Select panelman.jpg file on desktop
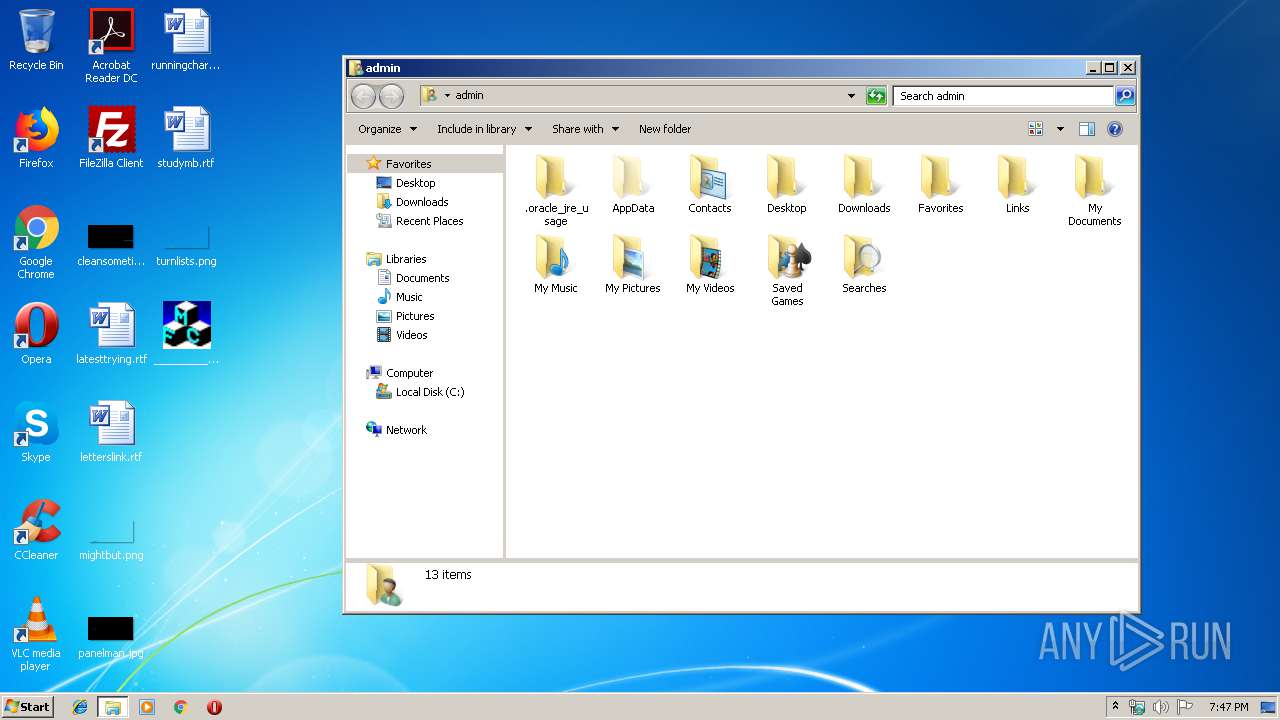This screenshot has height=720, width=1280. [111, 635]
